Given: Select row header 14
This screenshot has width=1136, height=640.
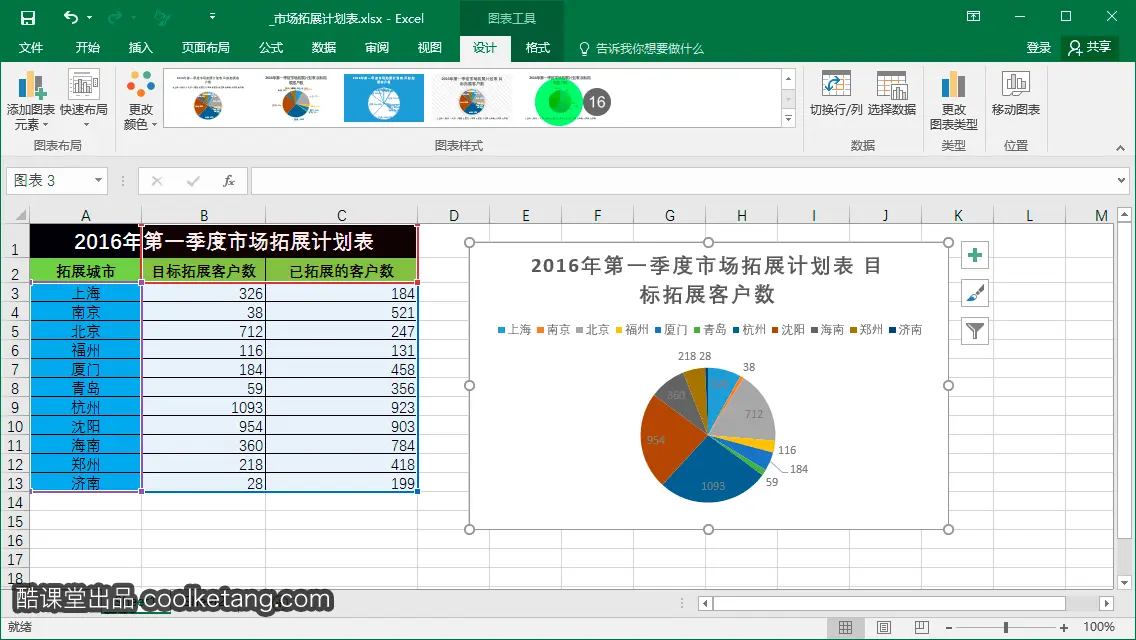Looking at the screenshot, I should tap(14, 502).
